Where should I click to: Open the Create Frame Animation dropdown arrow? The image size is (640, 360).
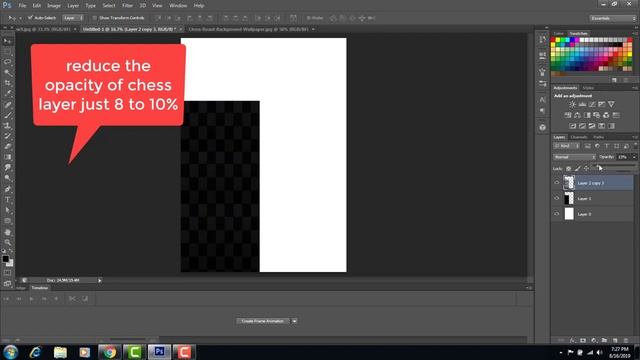coord(294,321)
